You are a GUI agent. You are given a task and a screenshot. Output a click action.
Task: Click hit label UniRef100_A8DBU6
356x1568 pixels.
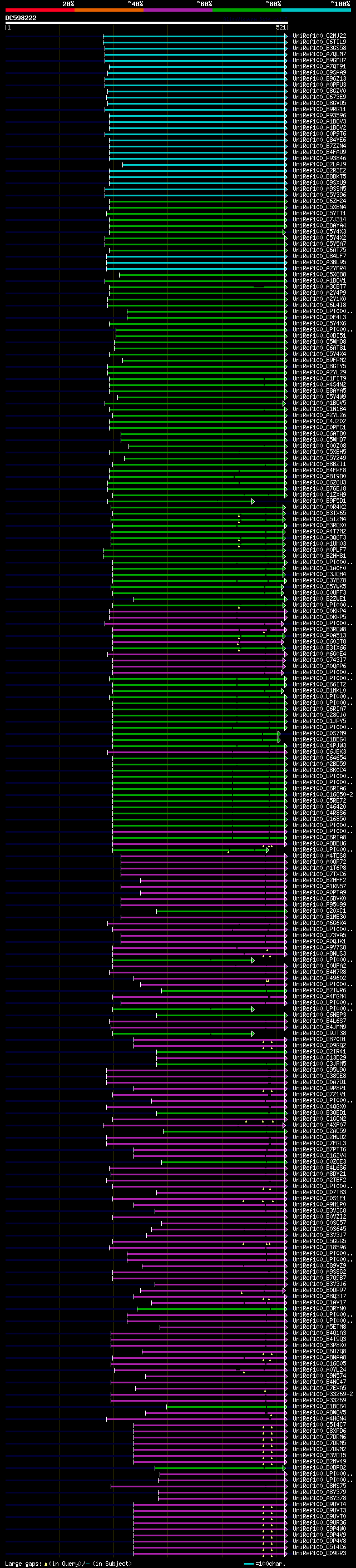pos(319,844)
